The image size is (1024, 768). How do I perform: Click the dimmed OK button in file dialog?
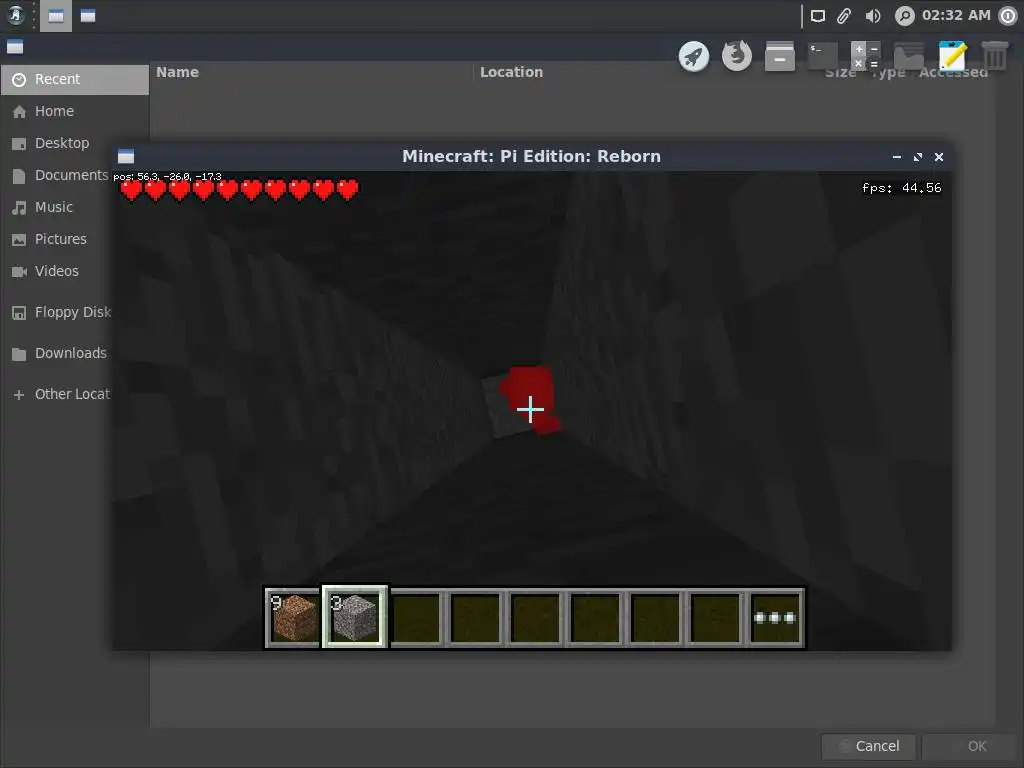[x=969, y=746]
